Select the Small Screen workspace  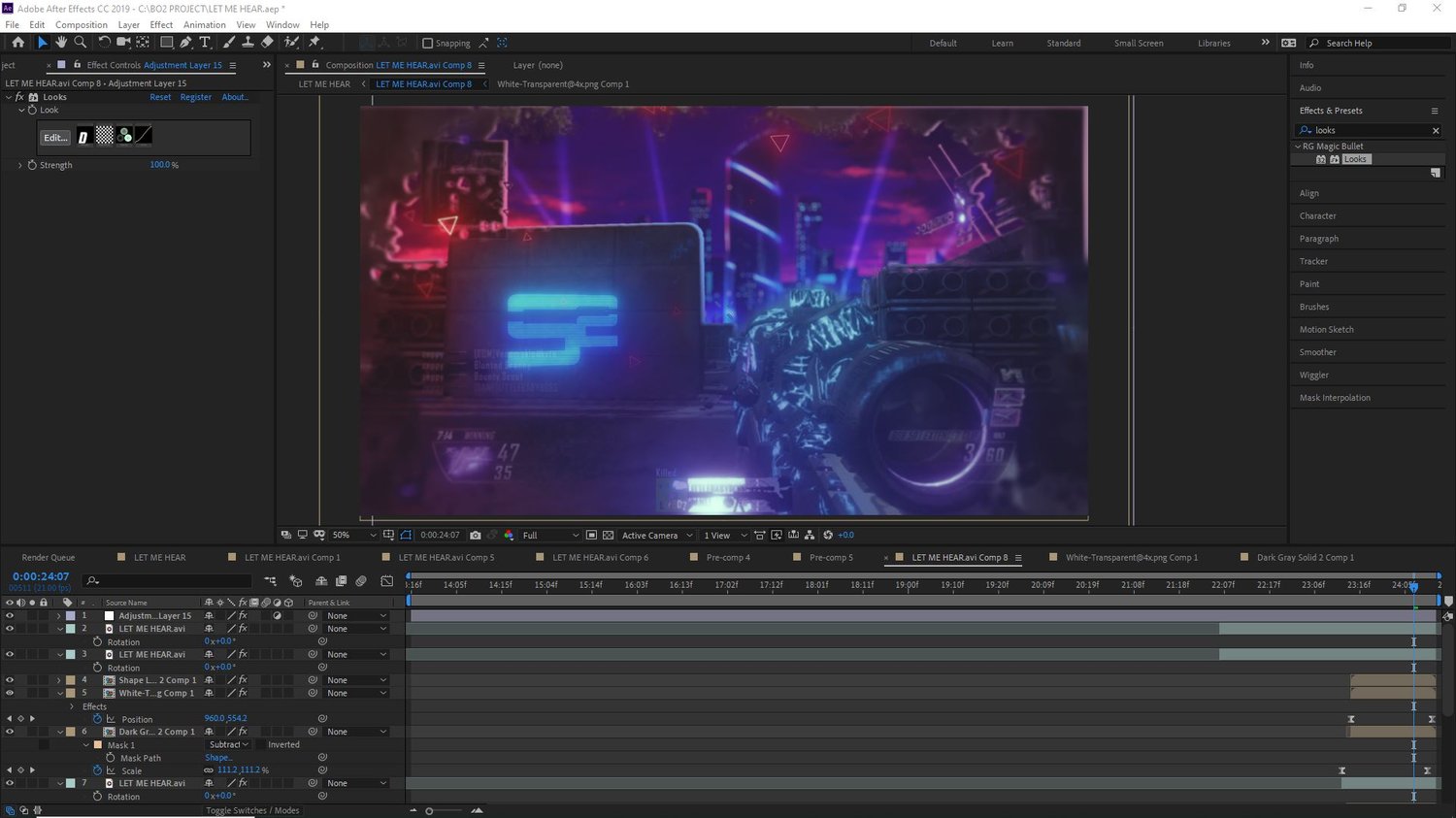tap(1139, 43)
